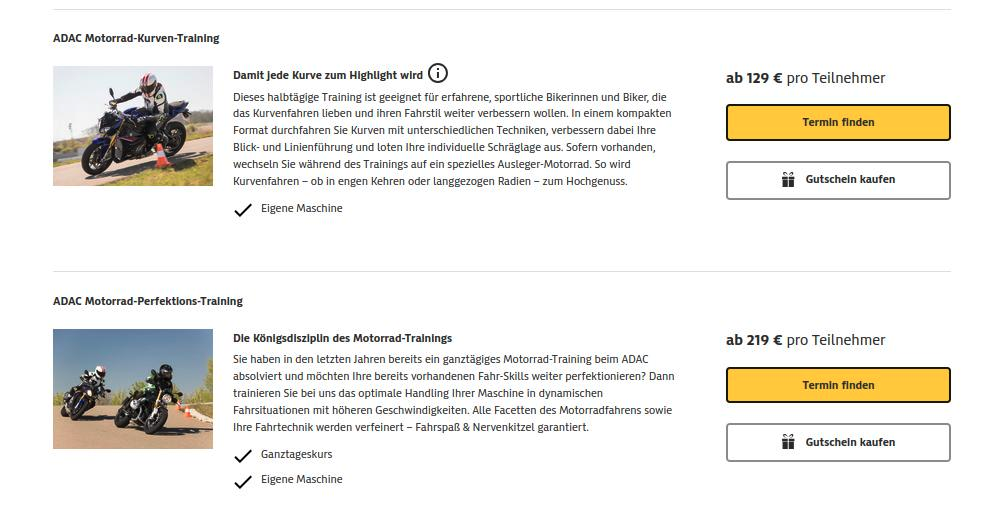Click the "ADAC Motorrad-Kurven-Training" title
The image size is (1007, 512).
click(136, 38)
